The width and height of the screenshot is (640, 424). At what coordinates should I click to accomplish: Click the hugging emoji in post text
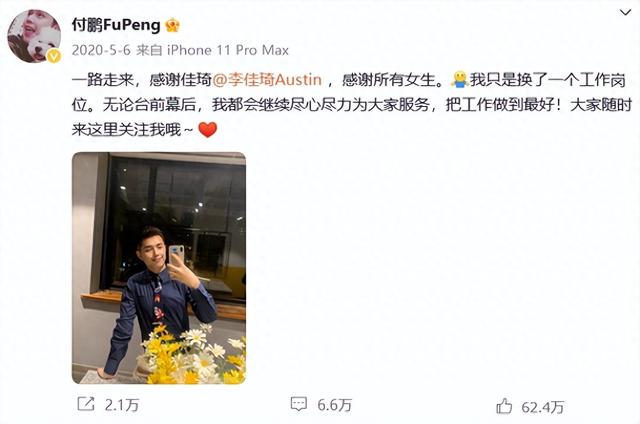tap(459, 80)
